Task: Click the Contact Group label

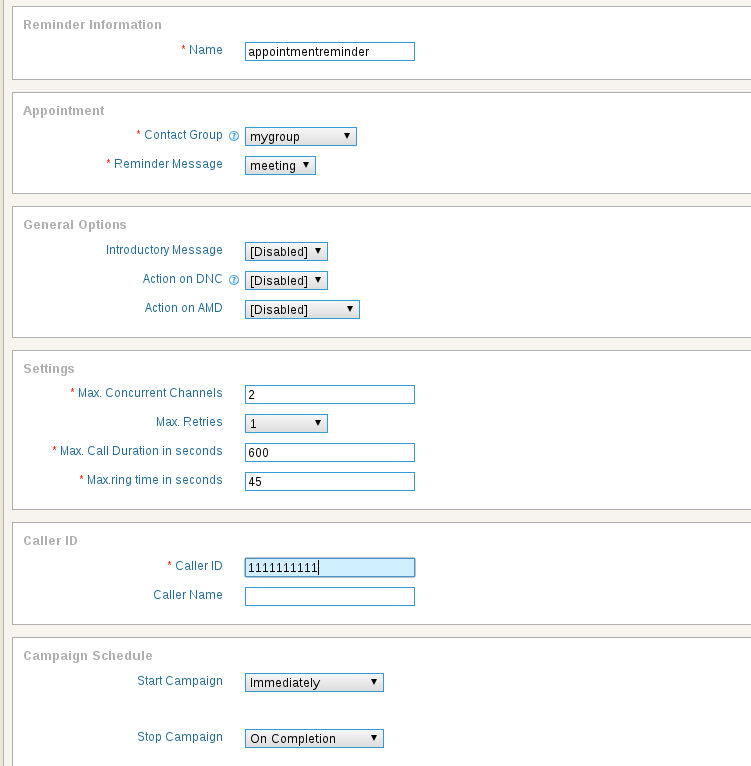Action: point(183,135)
